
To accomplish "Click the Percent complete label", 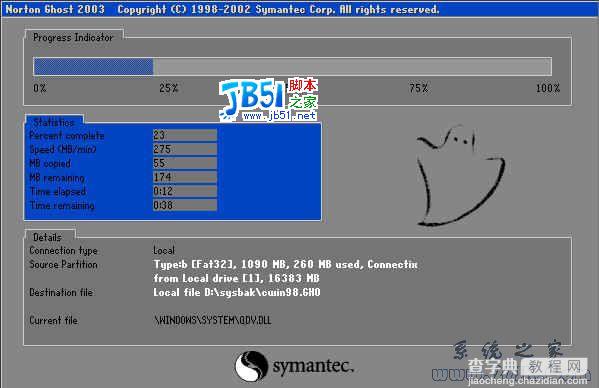I will pos(66,135).
